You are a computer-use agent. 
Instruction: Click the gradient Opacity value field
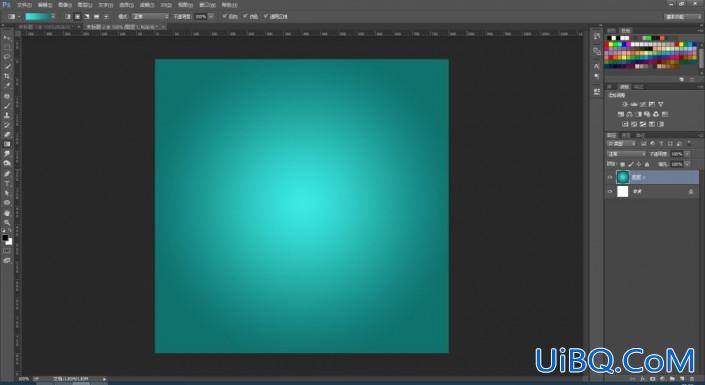coord(201,17)
